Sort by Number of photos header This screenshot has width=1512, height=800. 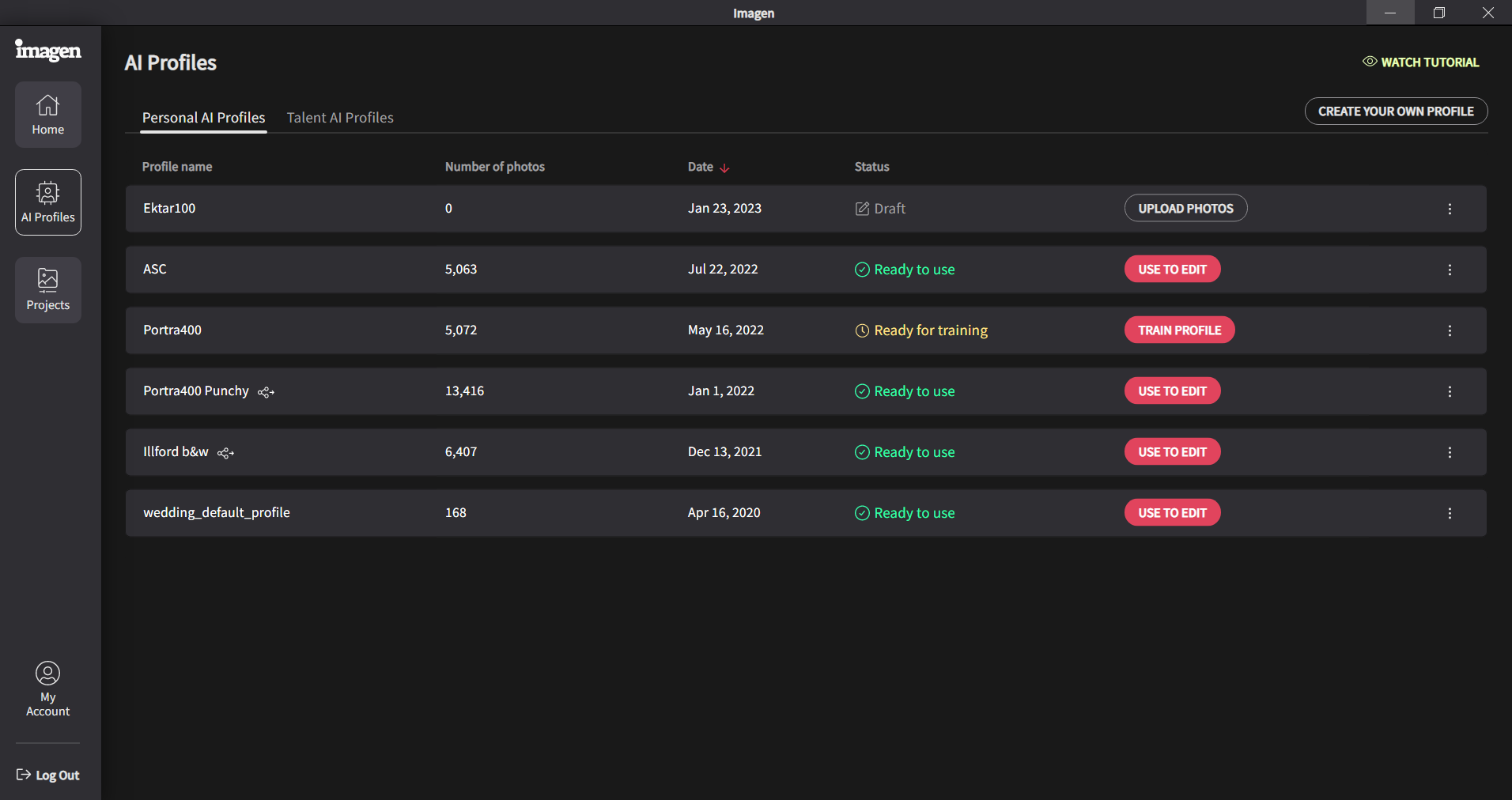click(x=495, y=167)
